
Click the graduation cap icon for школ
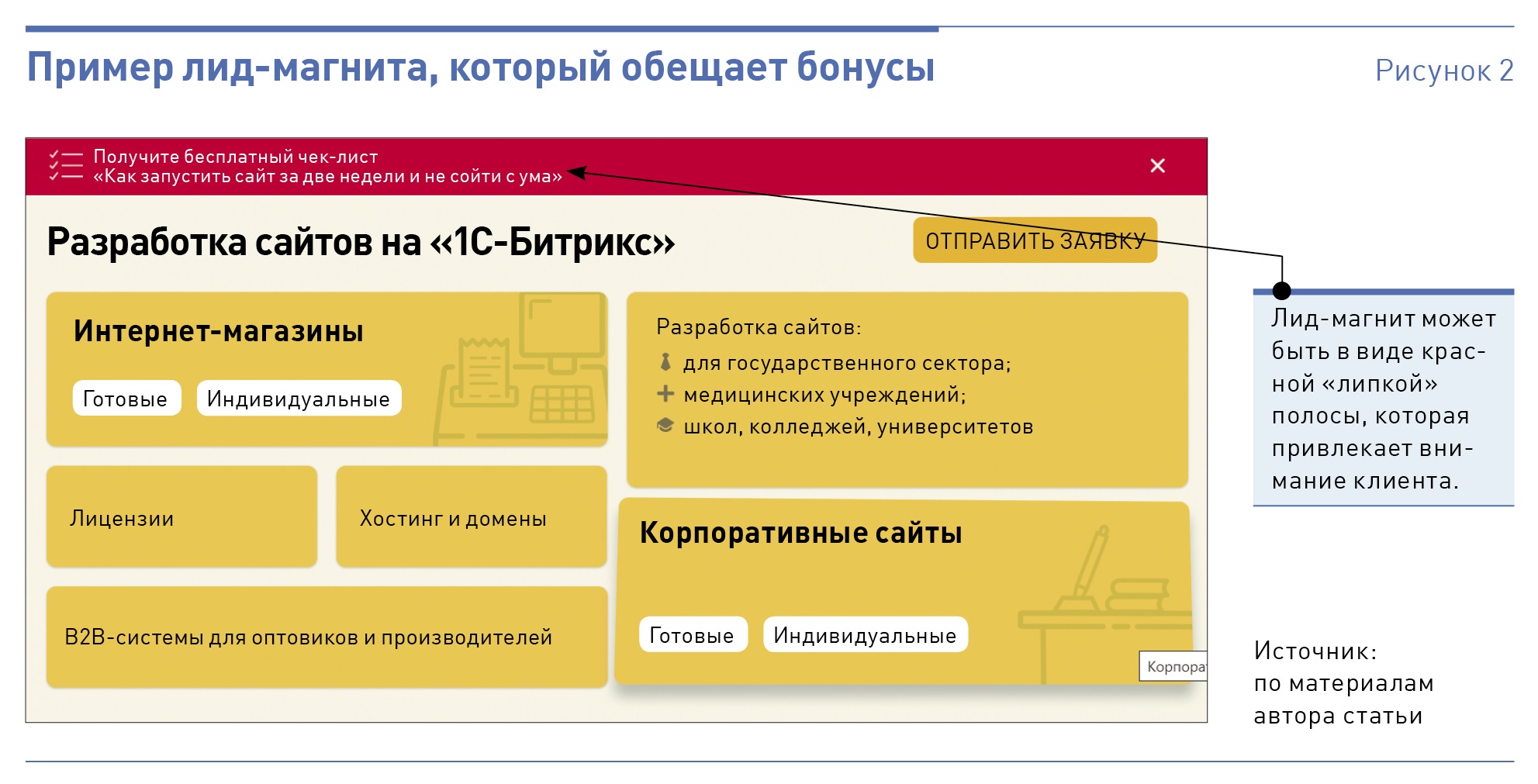[665, 426]
